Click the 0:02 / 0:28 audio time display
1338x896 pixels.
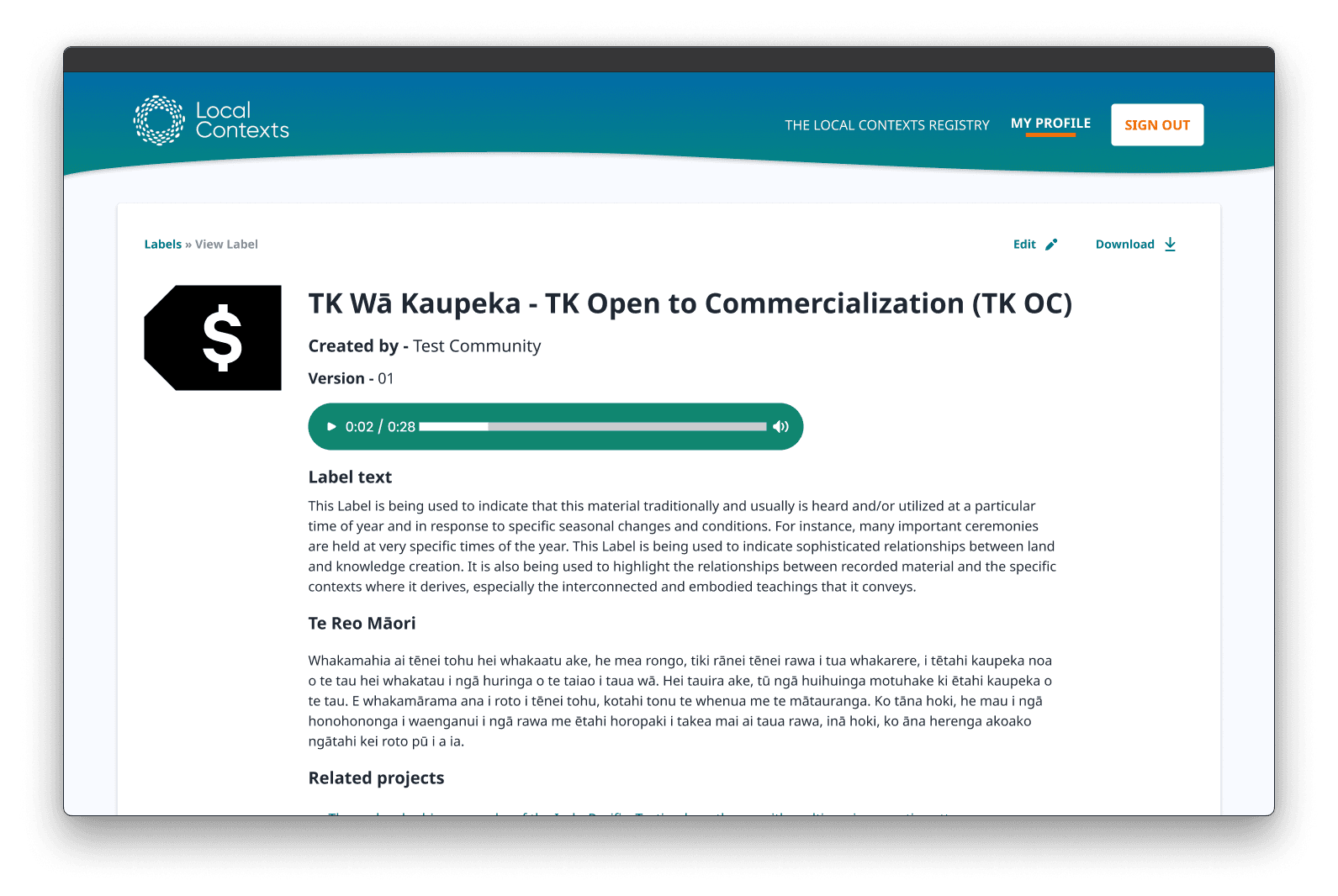pyautogui.click(x=380, y=427)
